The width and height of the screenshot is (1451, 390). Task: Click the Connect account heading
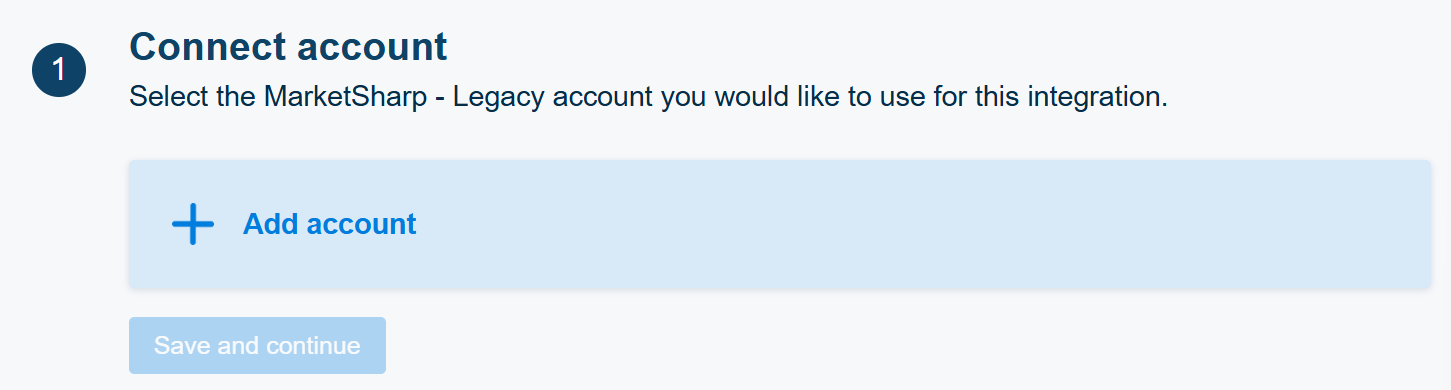coord(288,46)
